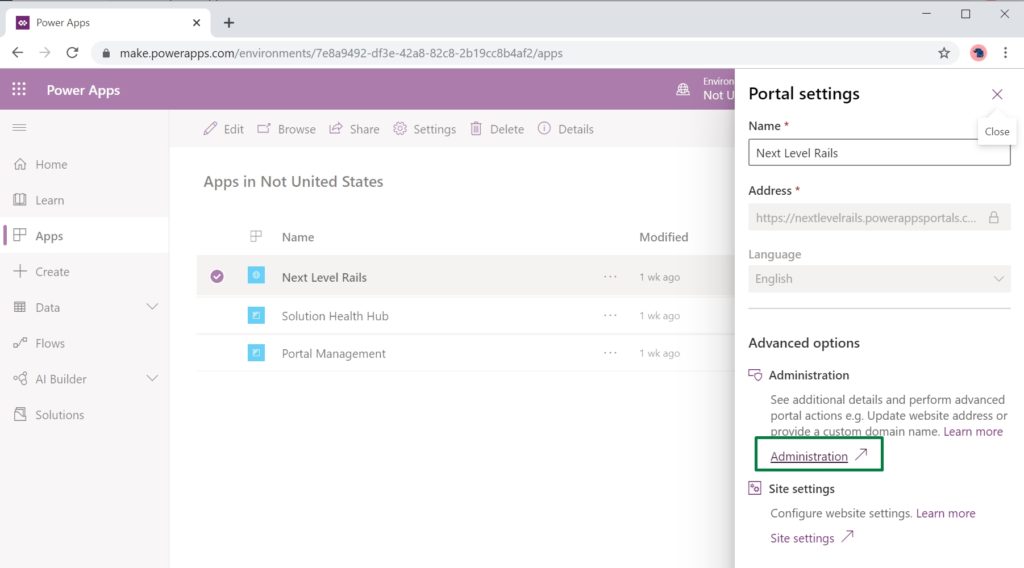Open Settings from the command bar
Viewport: 1024px width, 568px height.
(x=424, y=129)
